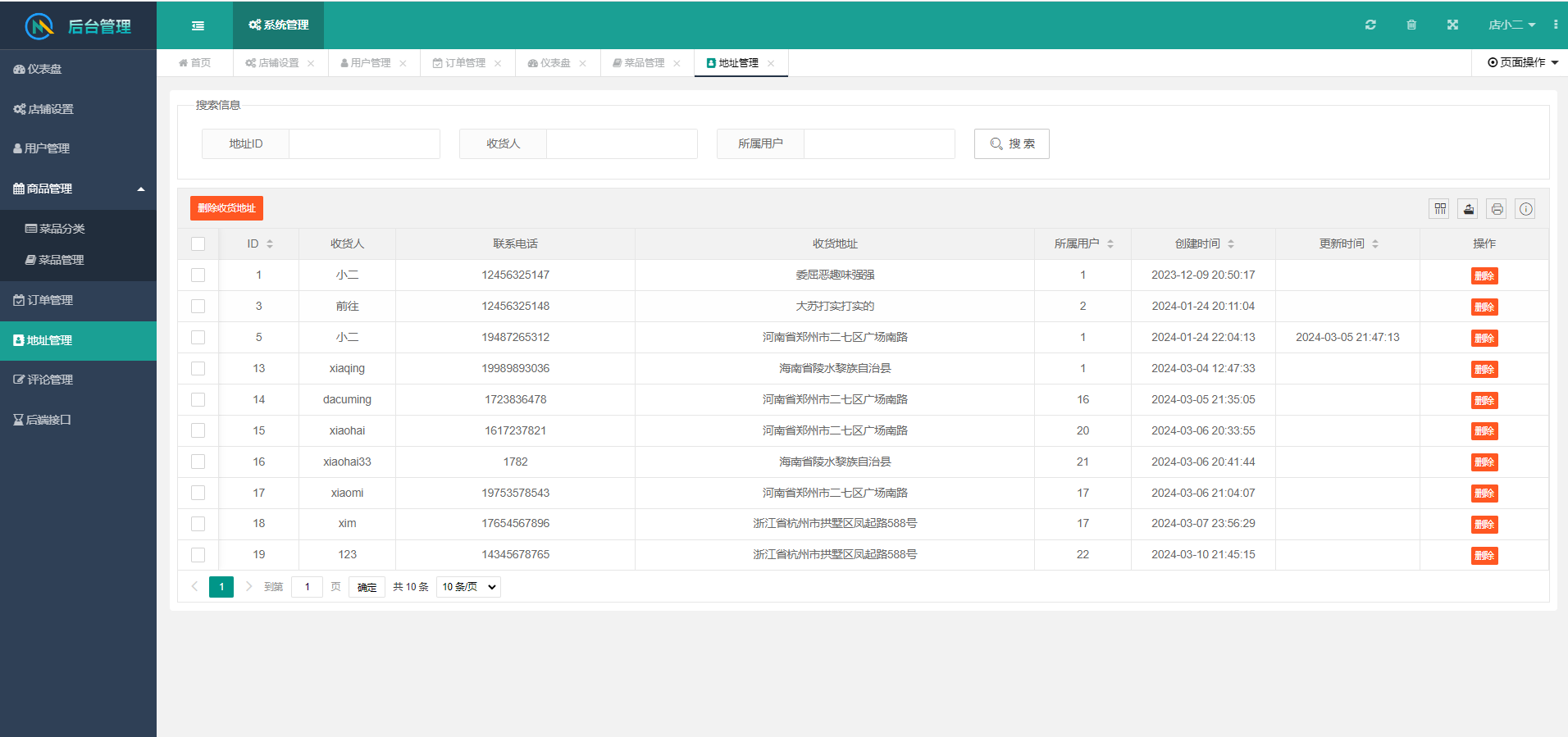
Task: Open 仪表盘 in the sidebar
Action: pyautogui.click(x=78, y=69)
